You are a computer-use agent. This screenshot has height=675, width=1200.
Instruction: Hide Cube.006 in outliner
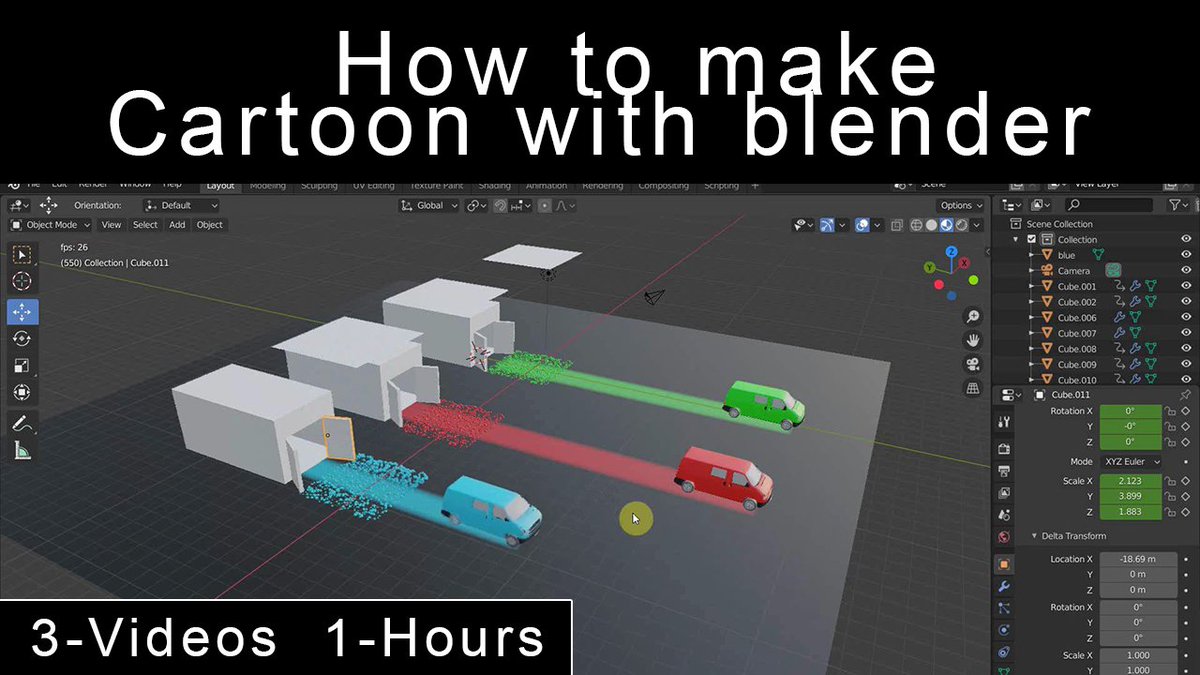pos(1186,318)
